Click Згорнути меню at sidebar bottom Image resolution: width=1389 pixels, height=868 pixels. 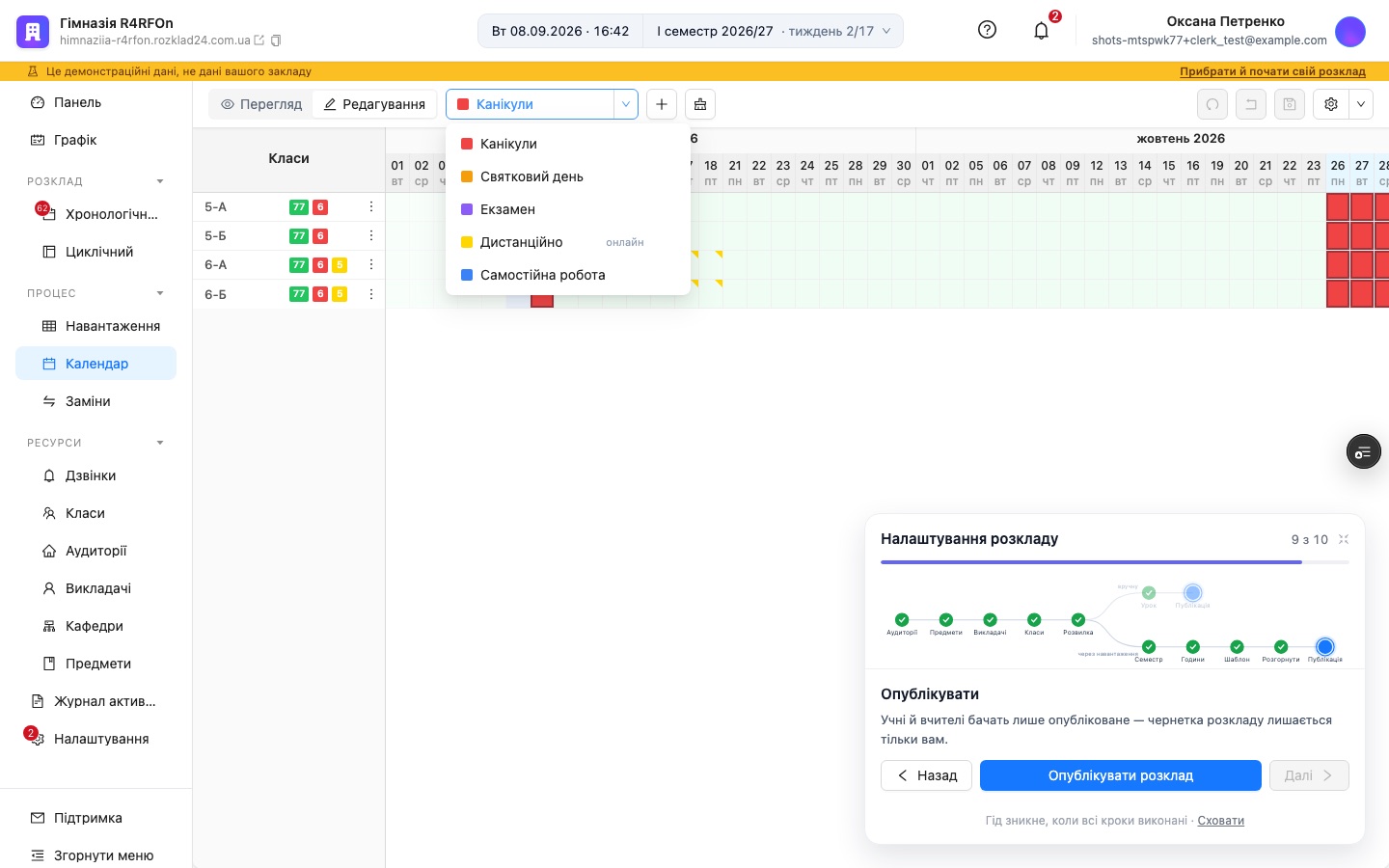click(96, 855)
